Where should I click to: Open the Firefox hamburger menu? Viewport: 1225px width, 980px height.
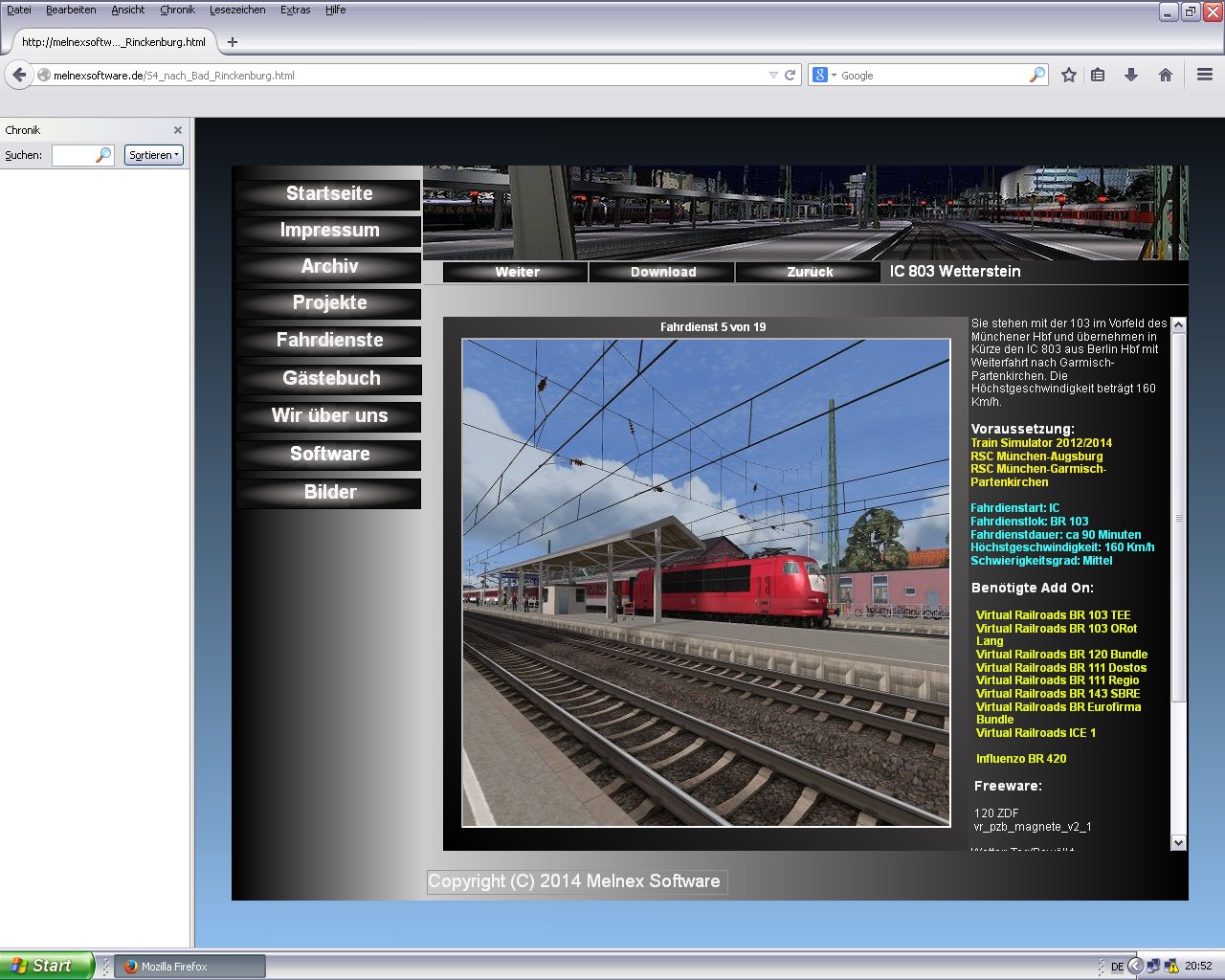tap(1205, 75)
